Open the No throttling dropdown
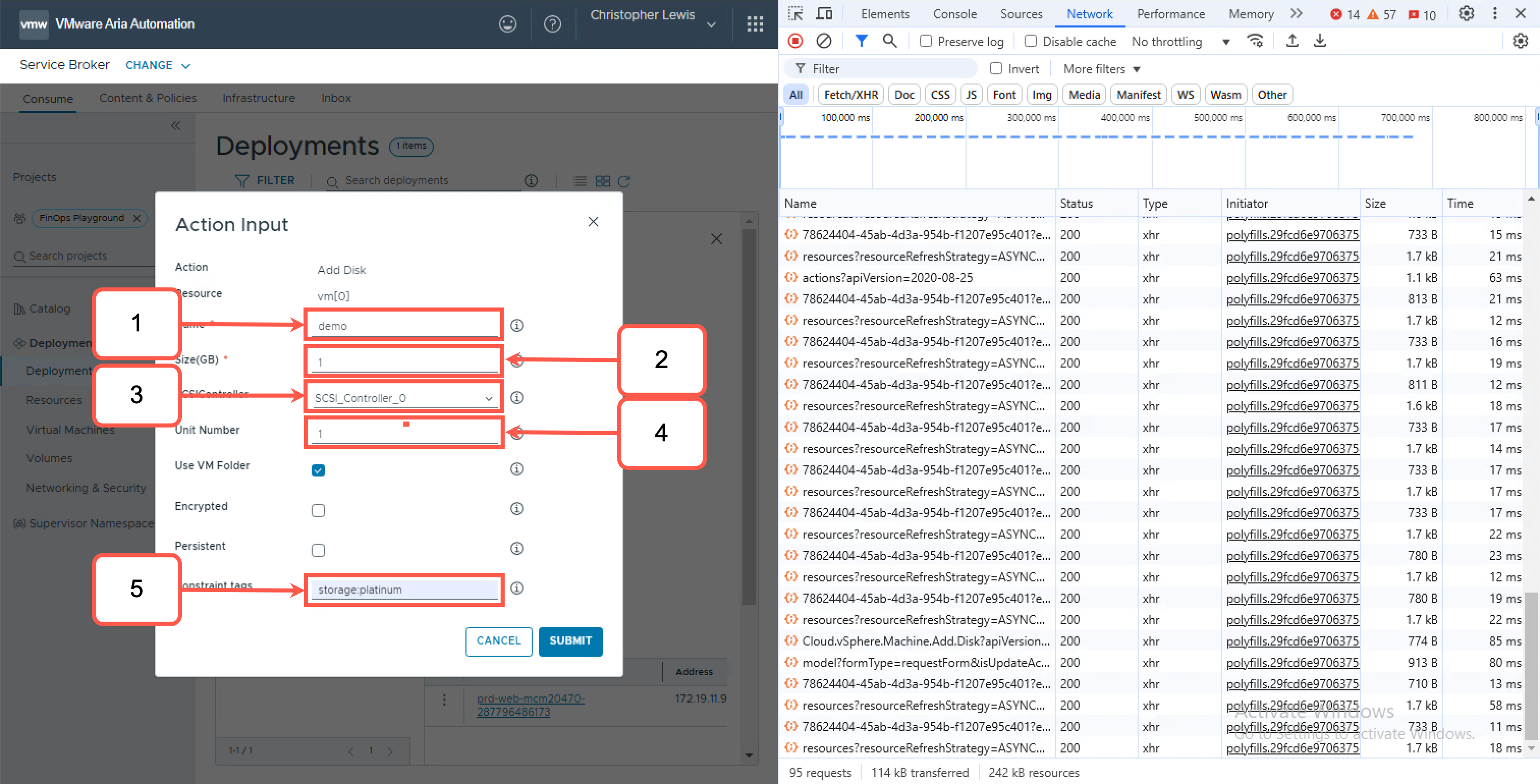1540x784 pixels. (1180, 41)
